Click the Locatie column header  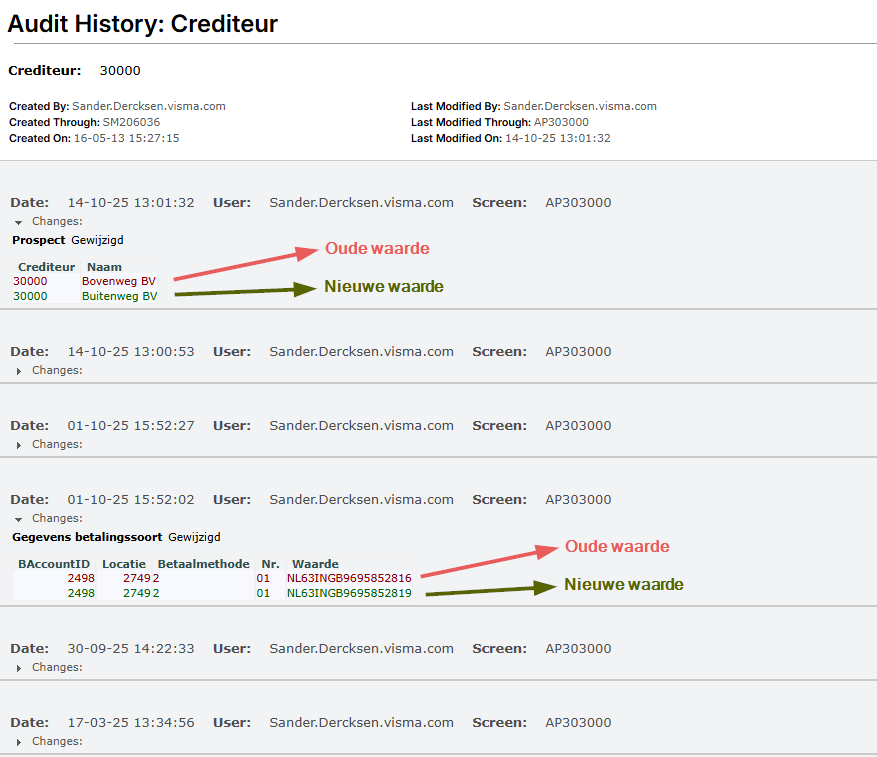point(124,564)
